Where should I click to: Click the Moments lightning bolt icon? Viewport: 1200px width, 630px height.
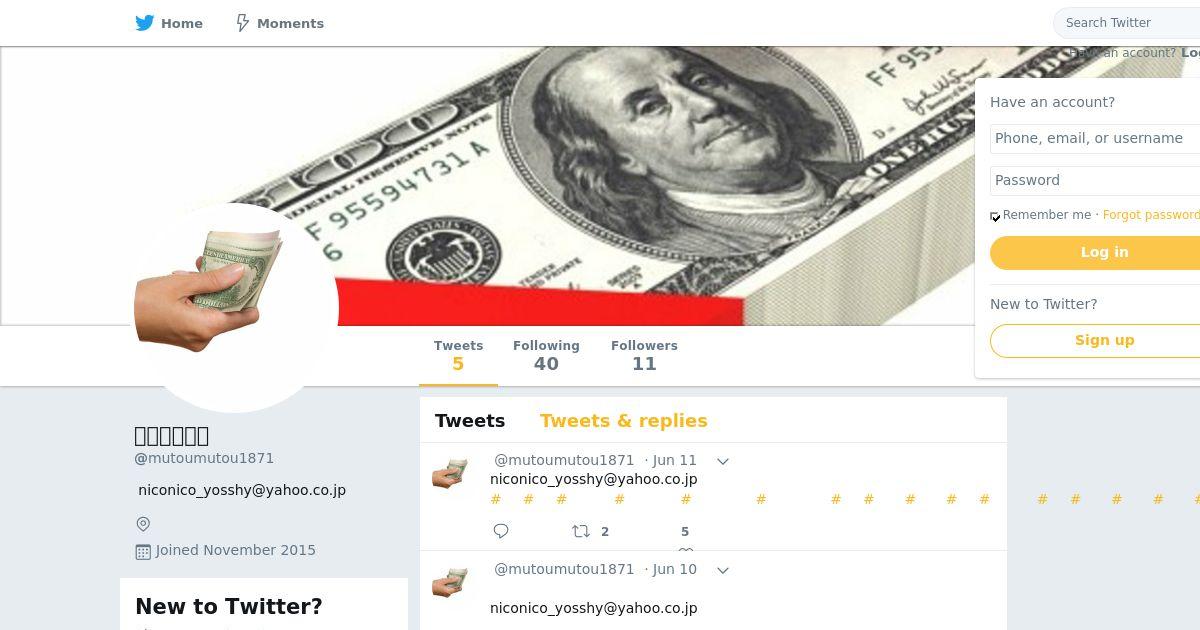[x=242, y=23]
